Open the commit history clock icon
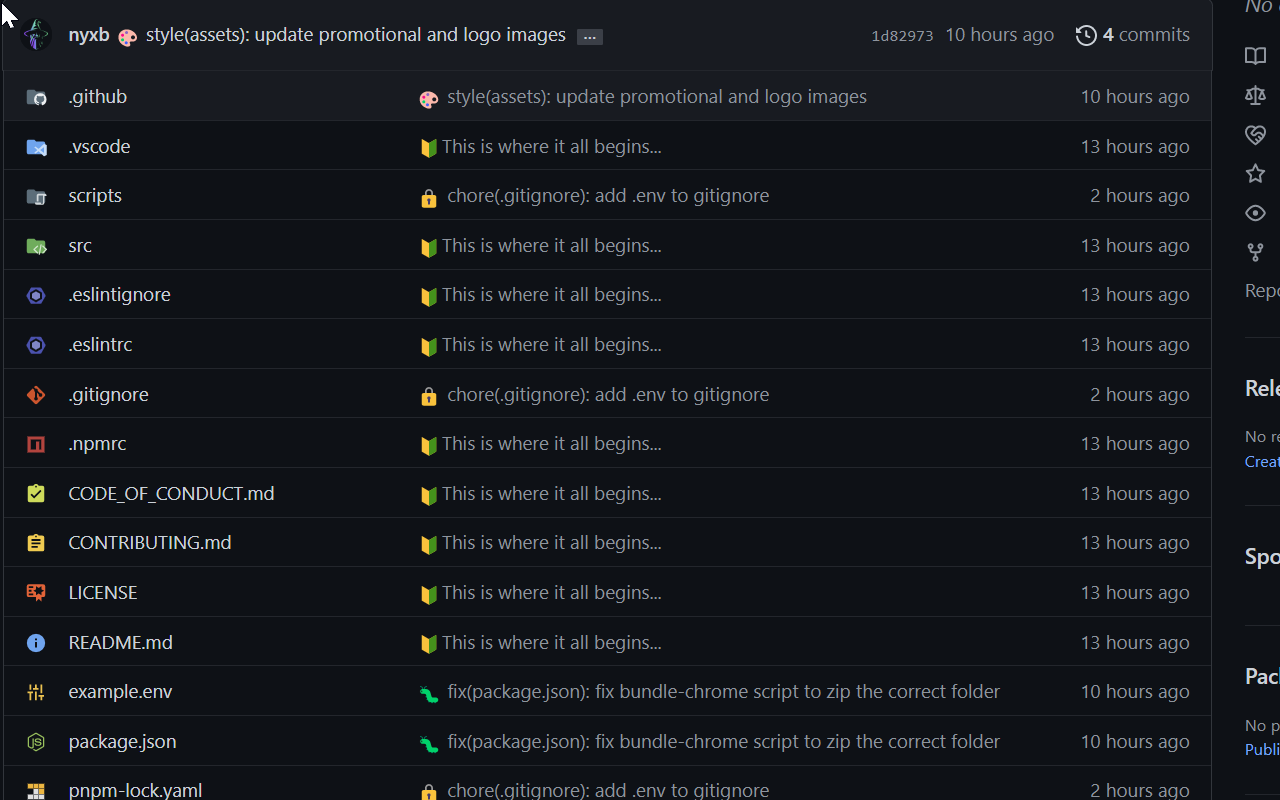Screen dimensions: 1280x800 (1086, 35)
